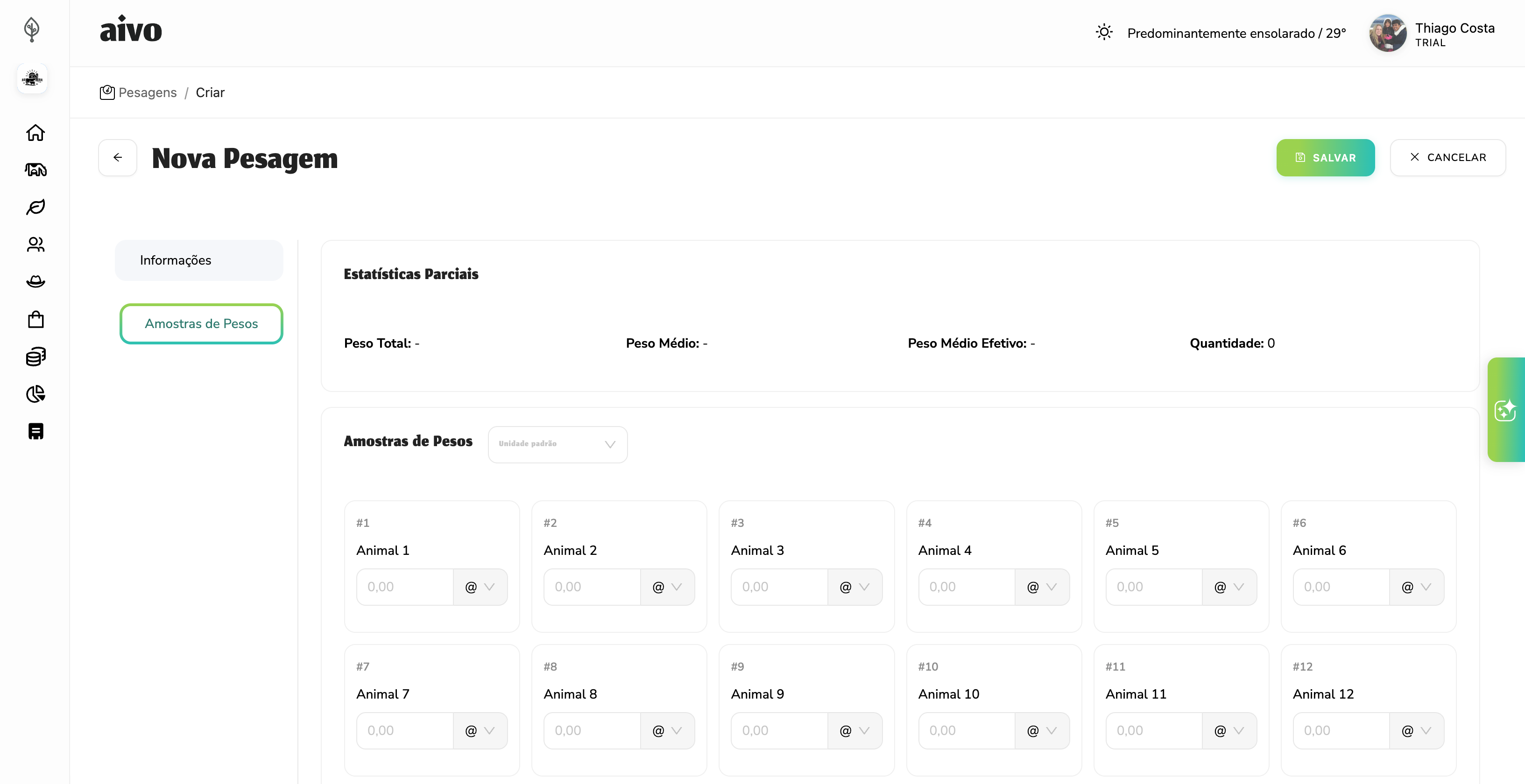Click the Predominantemente ensolarado weather text

coord(1236,33)
